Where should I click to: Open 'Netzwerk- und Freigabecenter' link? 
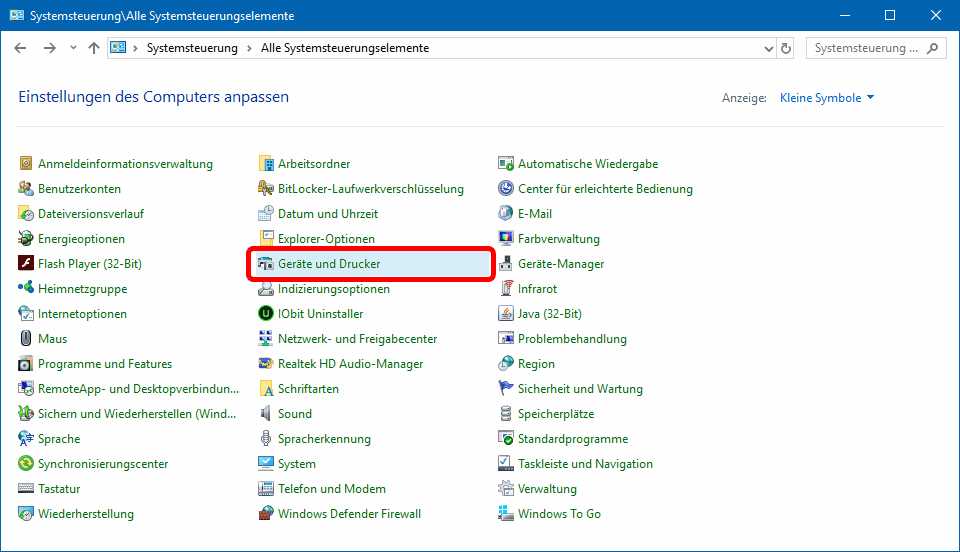tap(357, 339)
